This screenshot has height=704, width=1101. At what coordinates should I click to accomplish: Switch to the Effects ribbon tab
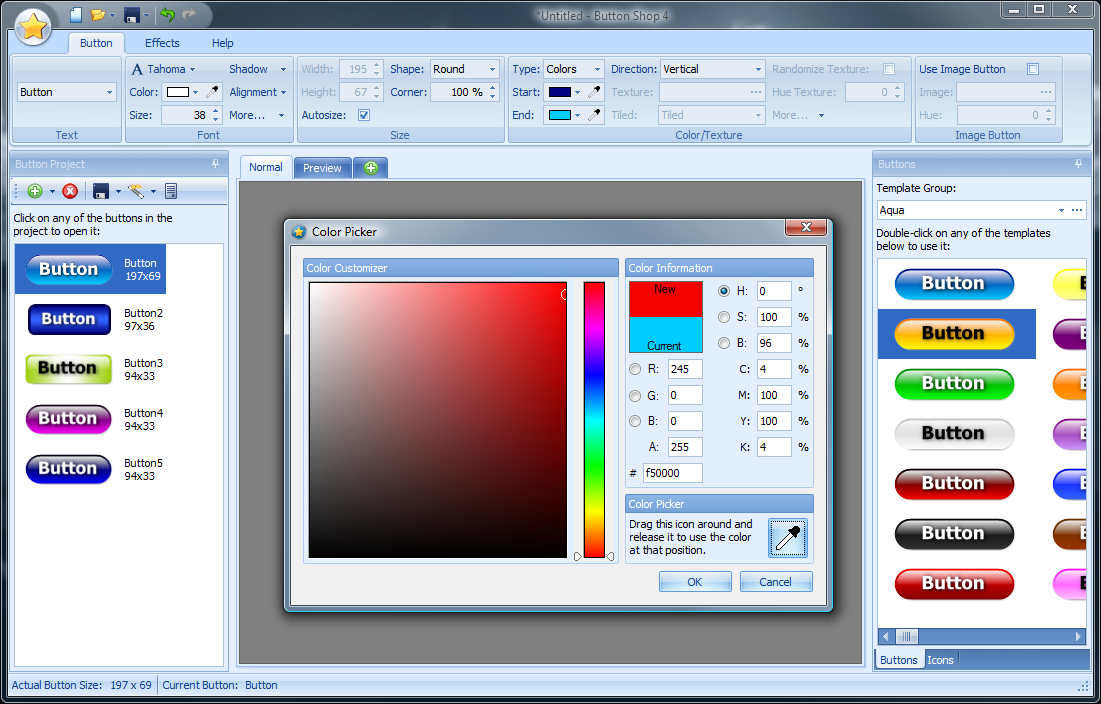162,43
